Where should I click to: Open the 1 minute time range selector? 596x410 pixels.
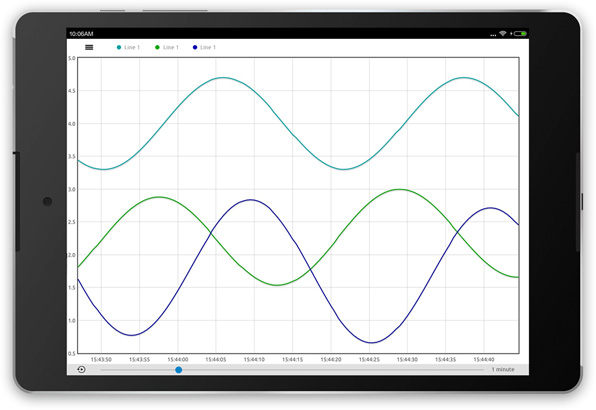click(503, 369)
